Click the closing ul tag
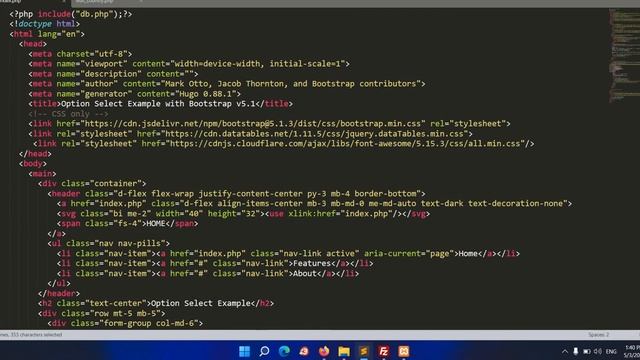Image resolution: width=640 pixels, height=360 pixels. click(x=59, y=283)
